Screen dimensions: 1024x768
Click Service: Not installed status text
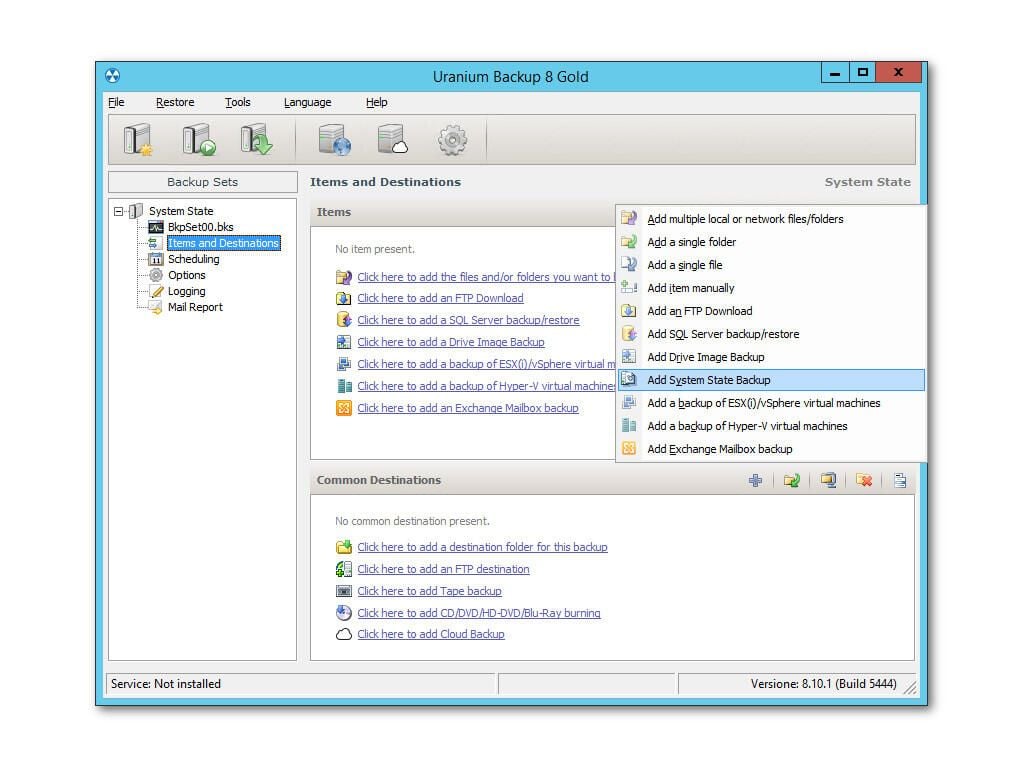(x=166, y=684)
